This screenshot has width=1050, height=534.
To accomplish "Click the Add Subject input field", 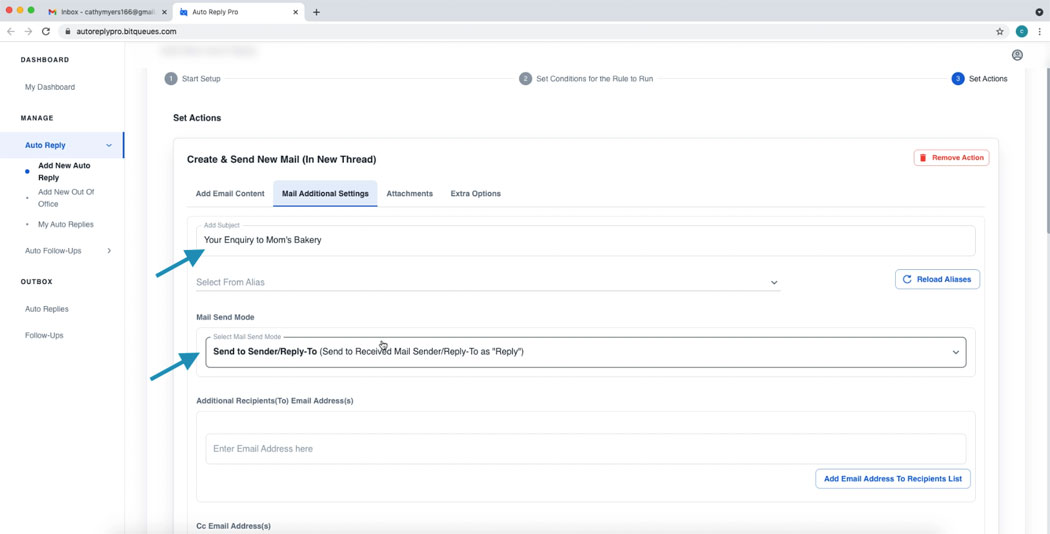I will [586, 240].
